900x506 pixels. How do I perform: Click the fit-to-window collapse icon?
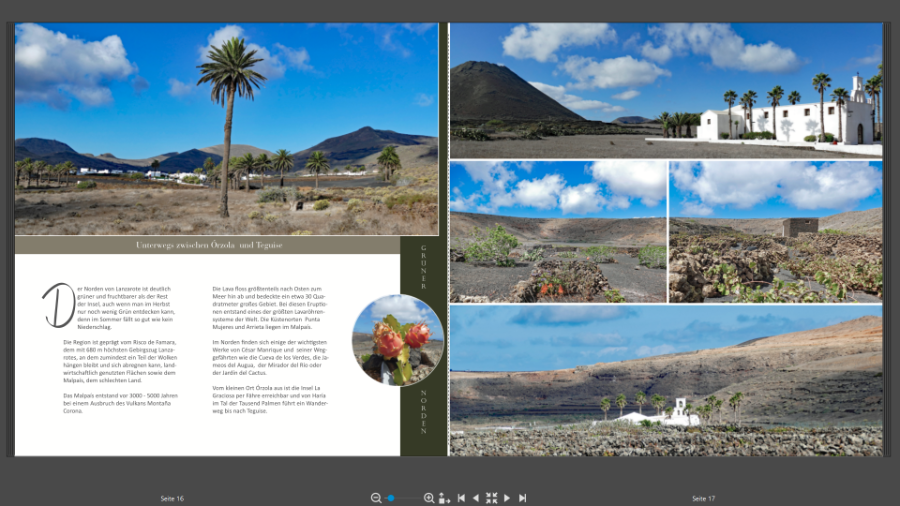[491, 498]
